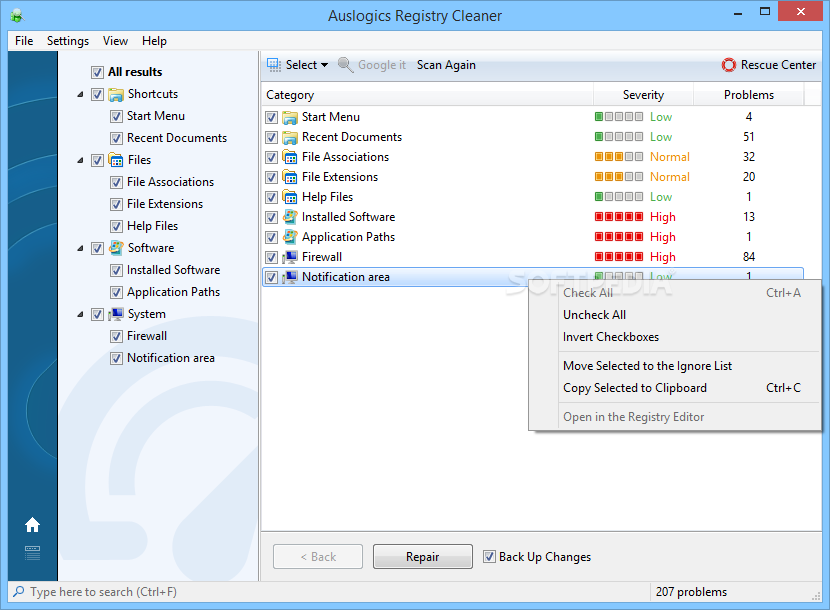
Task: Click Recent Documents folder icon in results list
Action: point(290,137)
